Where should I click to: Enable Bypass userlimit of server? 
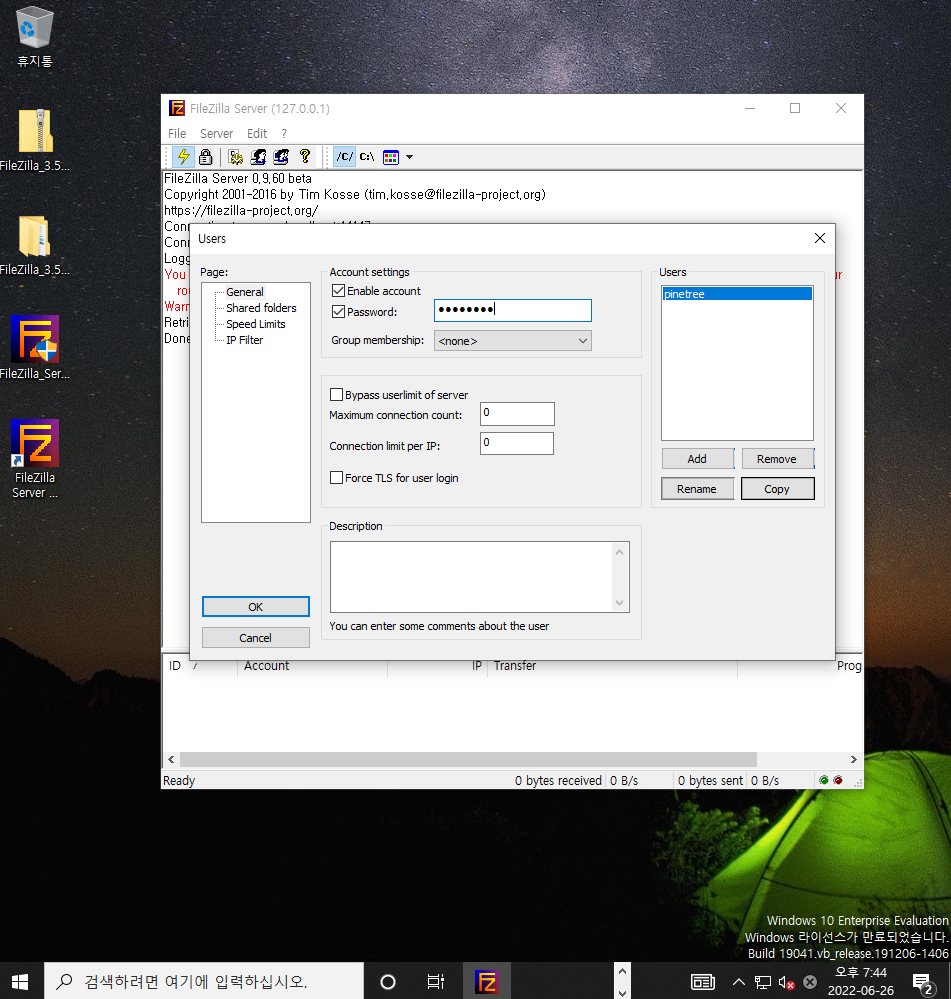[x=337, y=394]
